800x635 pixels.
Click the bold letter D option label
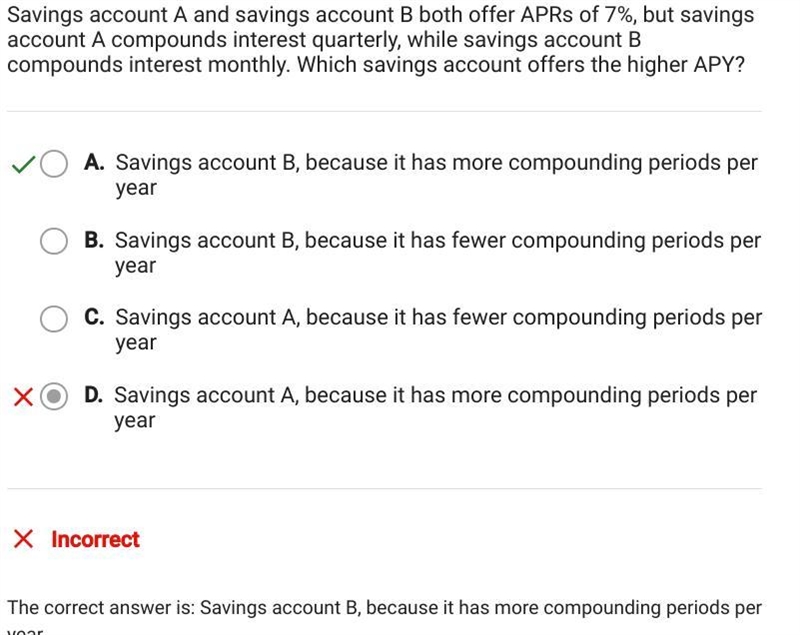tap(94, 395)
